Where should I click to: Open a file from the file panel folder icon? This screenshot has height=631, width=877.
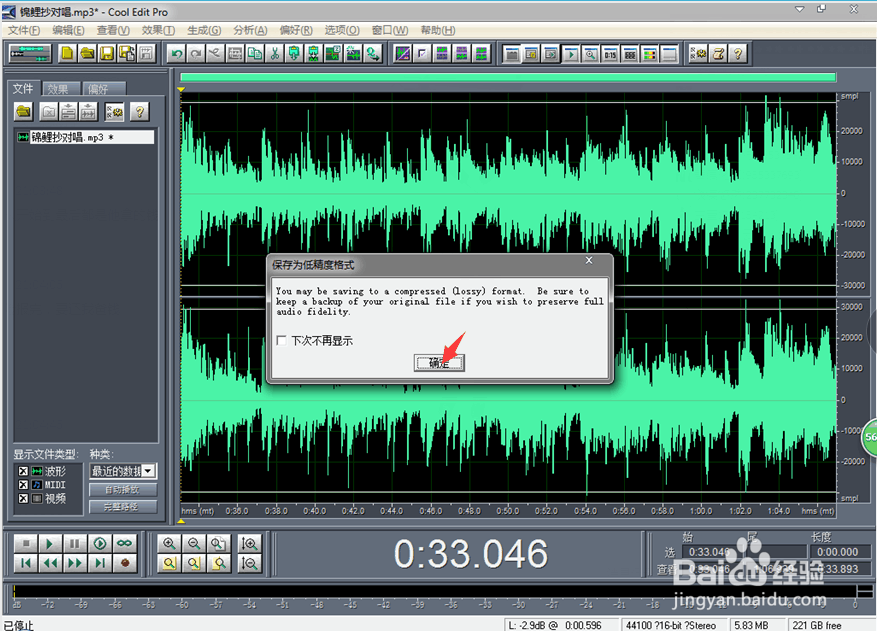[x=23, y=112]
